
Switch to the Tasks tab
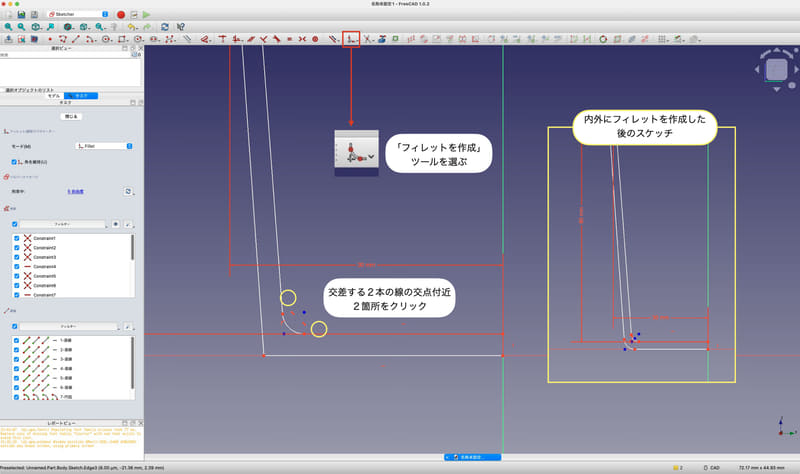[x=81, y=96]
